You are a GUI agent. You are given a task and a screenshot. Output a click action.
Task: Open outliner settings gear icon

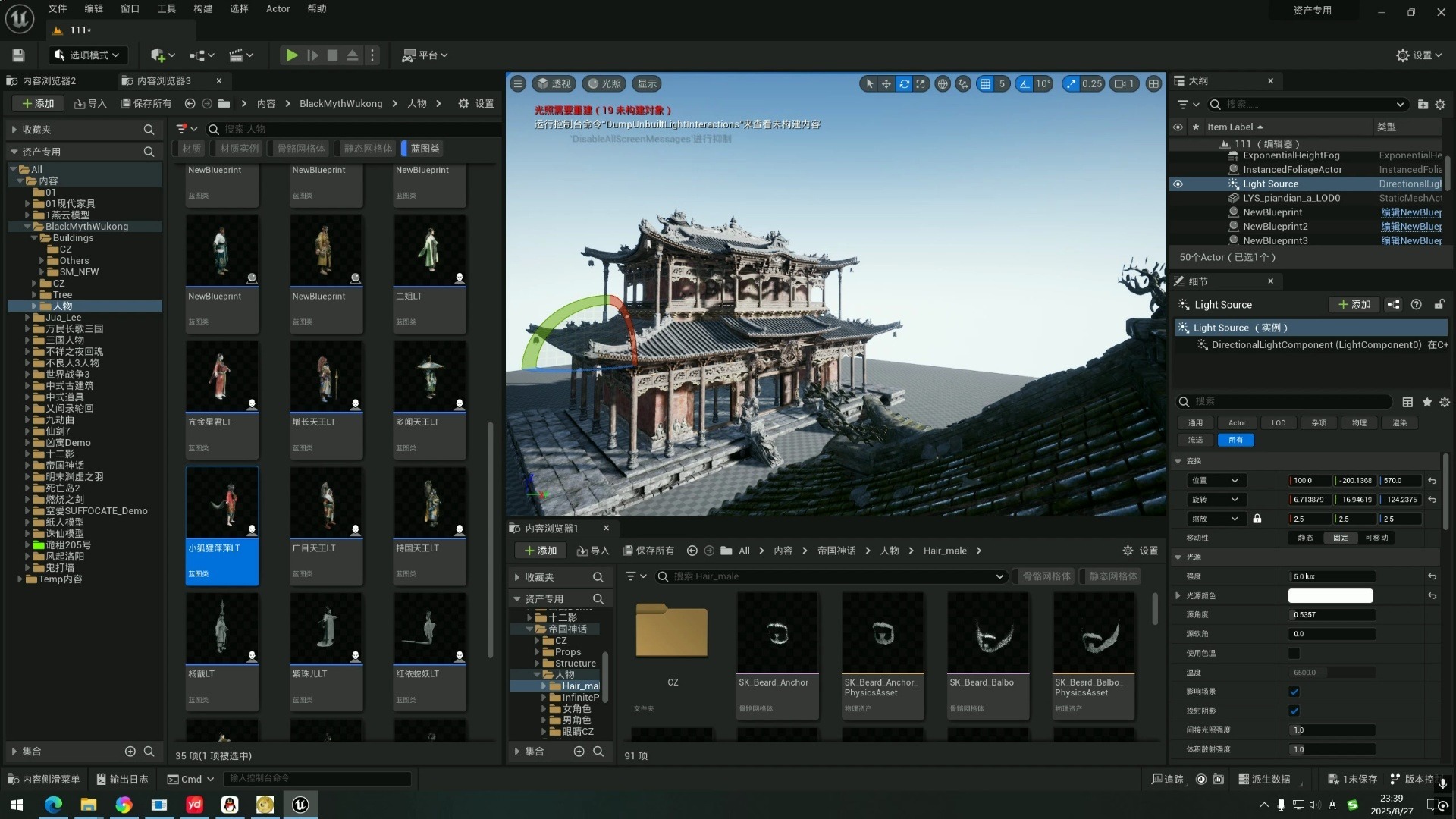point(1440,105)
